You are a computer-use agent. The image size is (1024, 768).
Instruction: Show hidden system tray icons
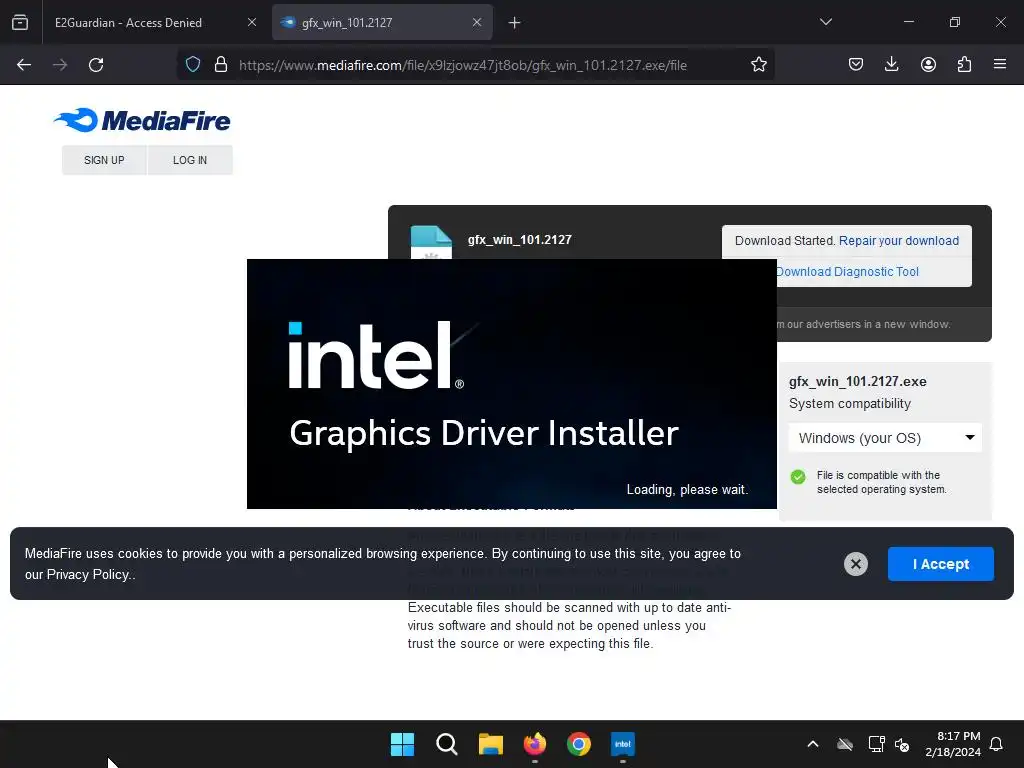point(812,744)
